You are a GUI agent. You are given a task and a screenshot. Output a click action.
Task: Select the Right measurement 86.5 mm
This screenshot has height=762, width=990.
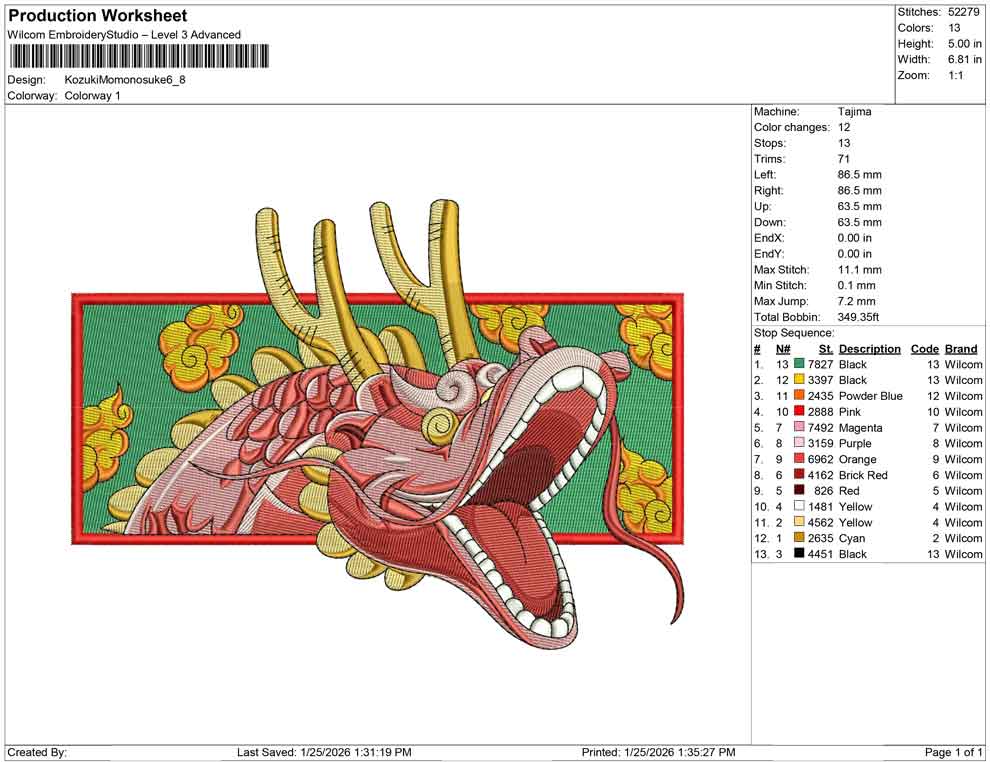(x=859, y=191)
